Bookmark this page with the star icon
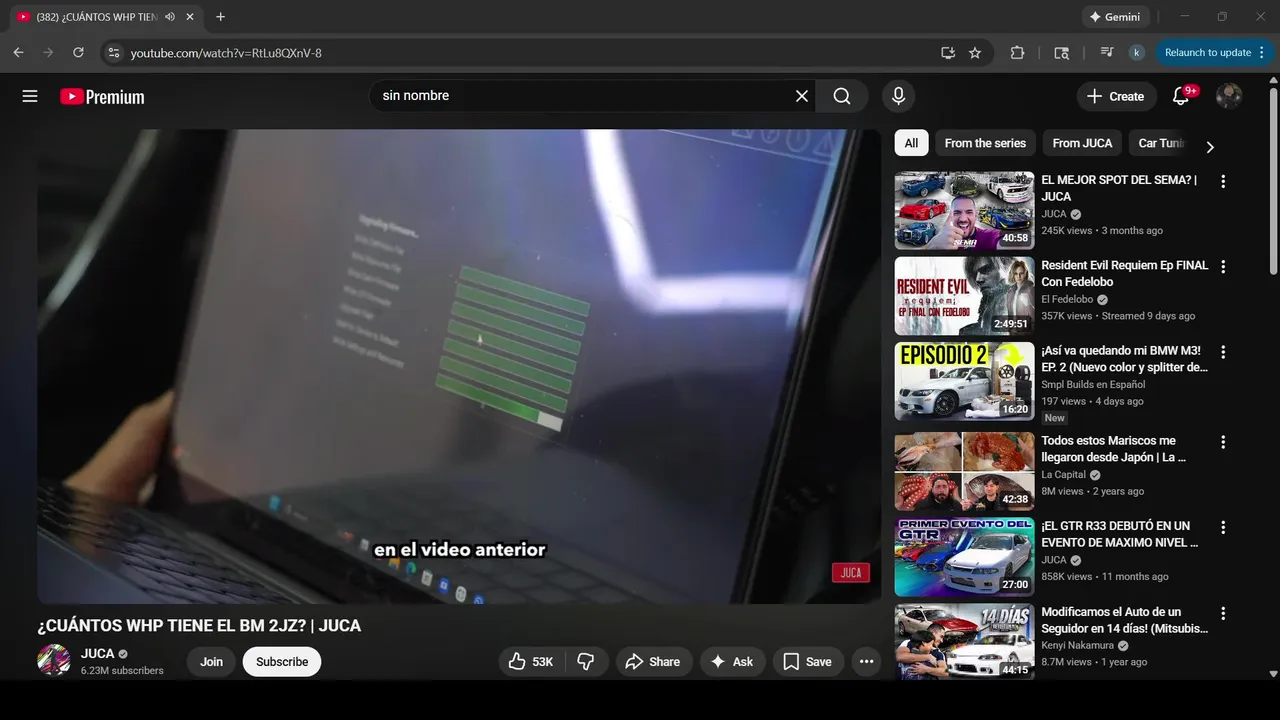 (x=975, y=52)
